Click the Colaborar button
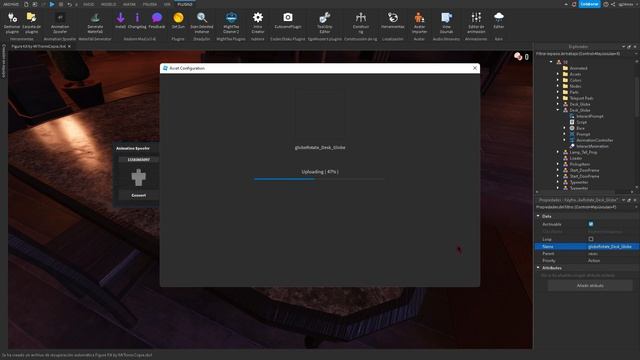 [x=589, y=4]
